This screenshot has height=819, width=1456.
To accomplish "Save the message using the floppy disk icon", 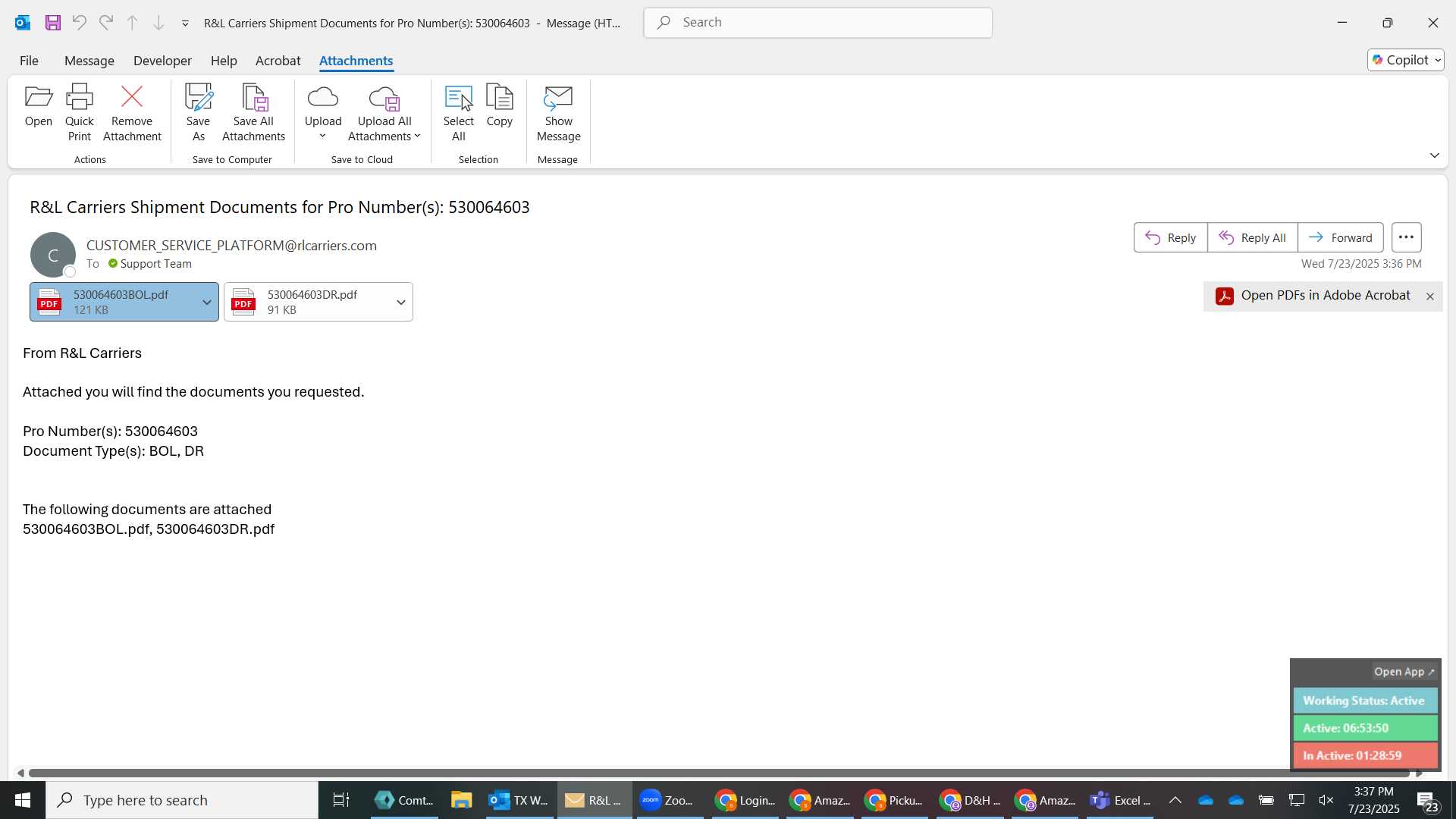I will [52, 23].
